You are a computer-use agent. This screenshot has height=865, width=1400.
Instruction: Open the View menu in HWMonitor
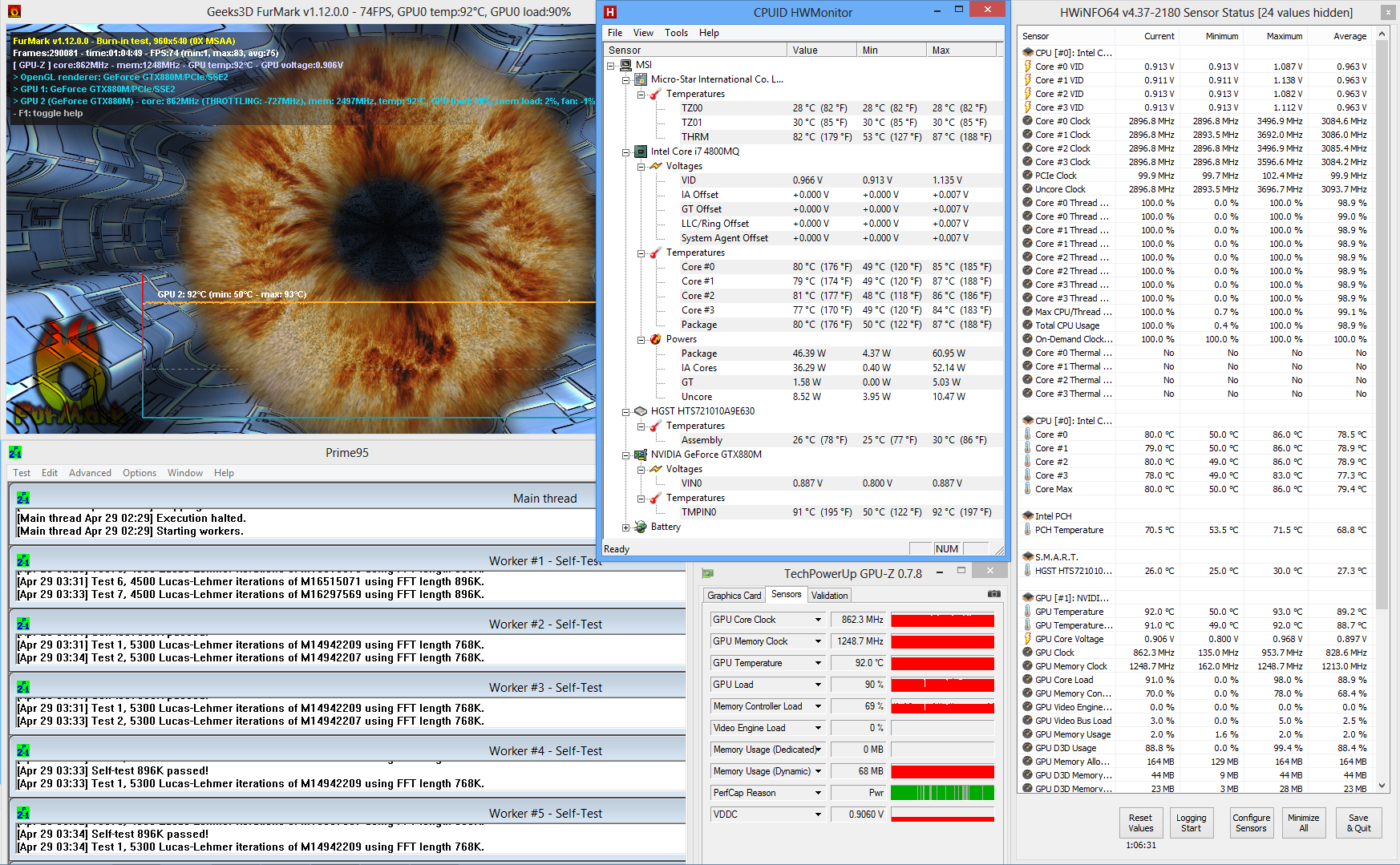[643, 33]
